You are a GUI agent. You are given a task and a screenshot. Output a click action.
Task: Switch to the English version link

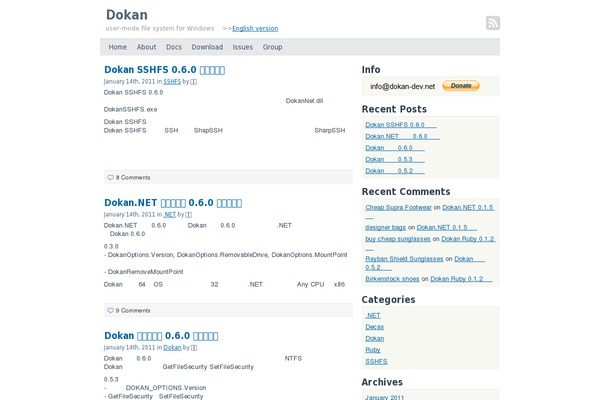tap(255, 28)
